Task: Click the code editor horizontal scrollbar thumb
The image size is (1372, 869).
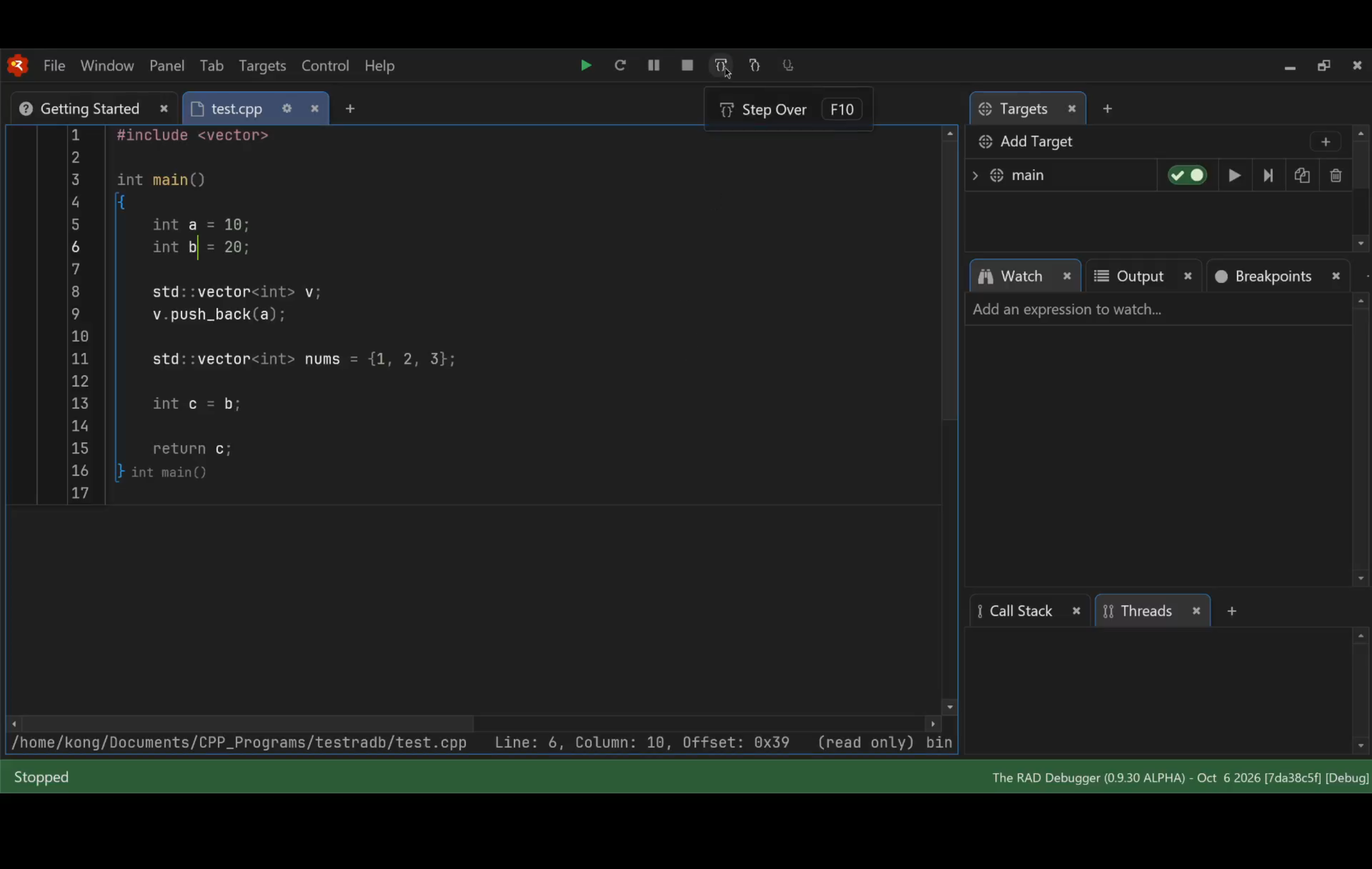Action: [x=248, y=724]
